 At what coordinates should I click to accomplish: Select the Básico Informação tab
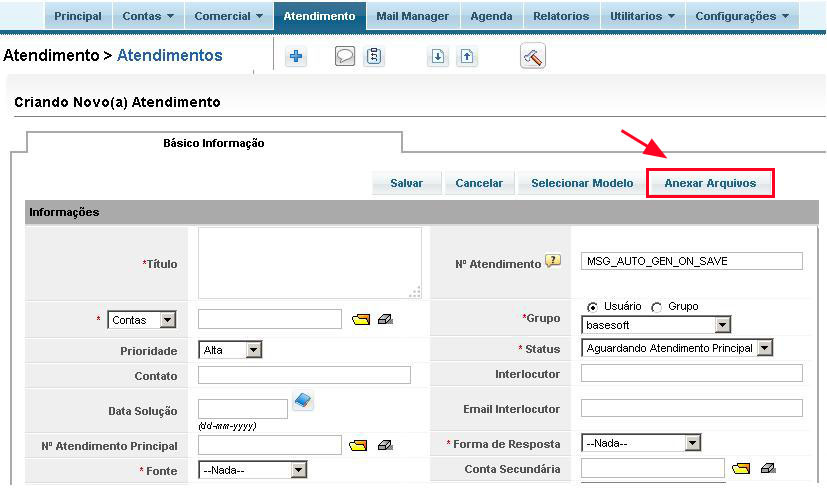click(214, 143)
